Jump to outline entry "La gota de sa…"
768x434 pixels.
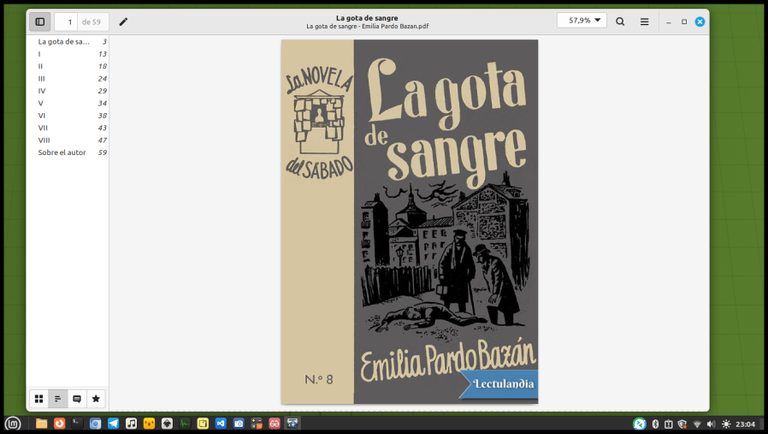click(x=64, y=42)
